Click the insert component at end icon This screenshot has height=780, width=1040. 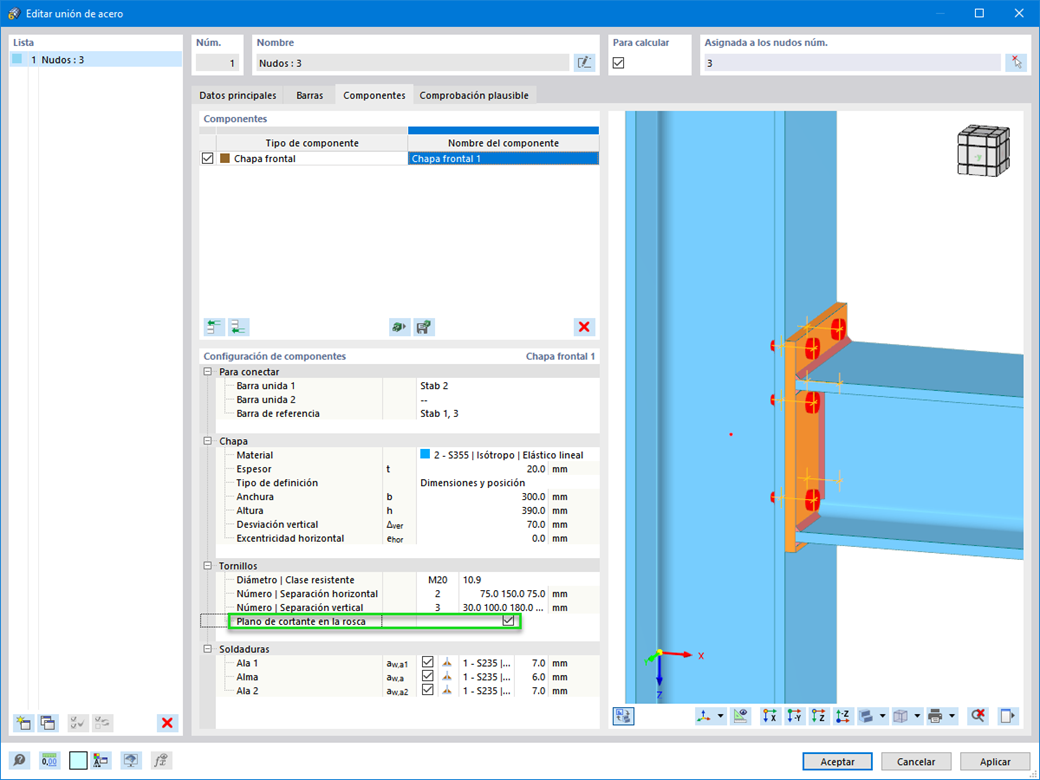(x=238, y=327)
